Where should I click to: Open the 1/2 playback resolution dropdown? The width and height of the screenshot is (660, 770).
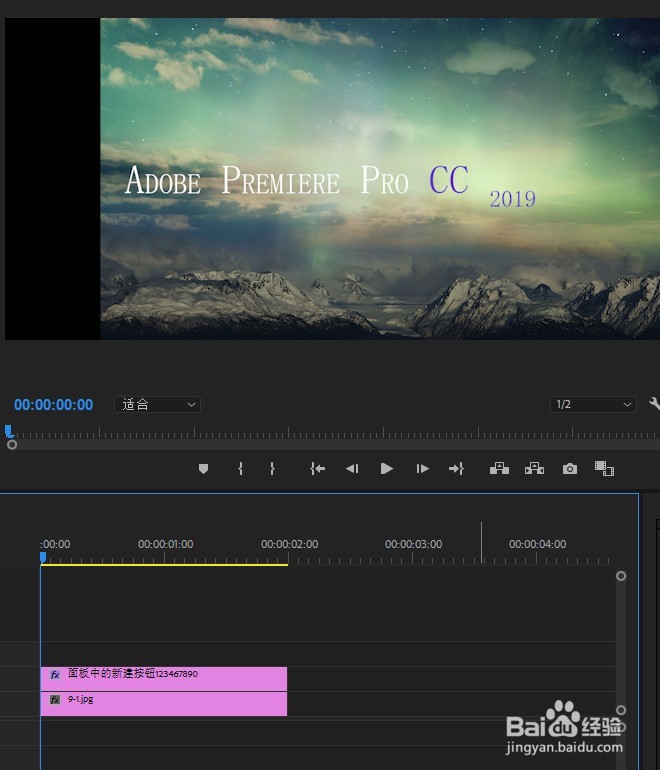pos(593,405)
